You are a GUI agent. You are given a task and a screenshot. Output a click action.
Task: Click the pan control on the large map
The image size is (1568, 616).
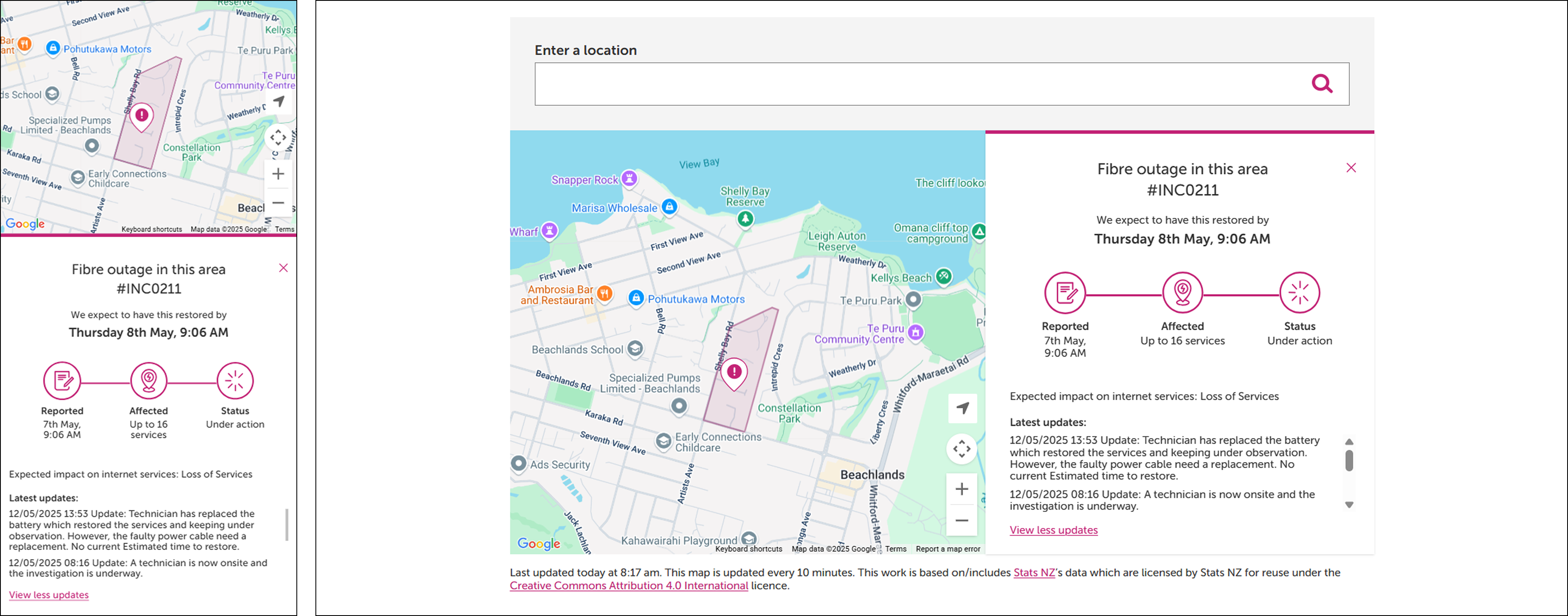click(x=962, y=449)
